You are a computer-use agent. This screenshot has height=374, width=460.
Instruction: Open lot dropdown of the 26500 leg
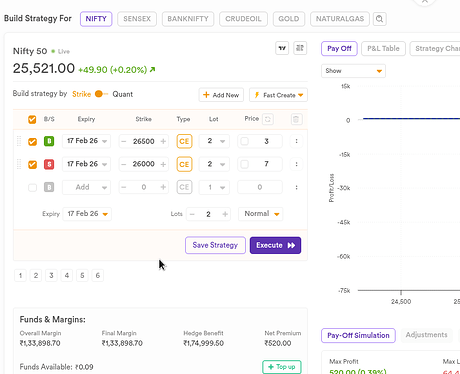coord(214,141)
